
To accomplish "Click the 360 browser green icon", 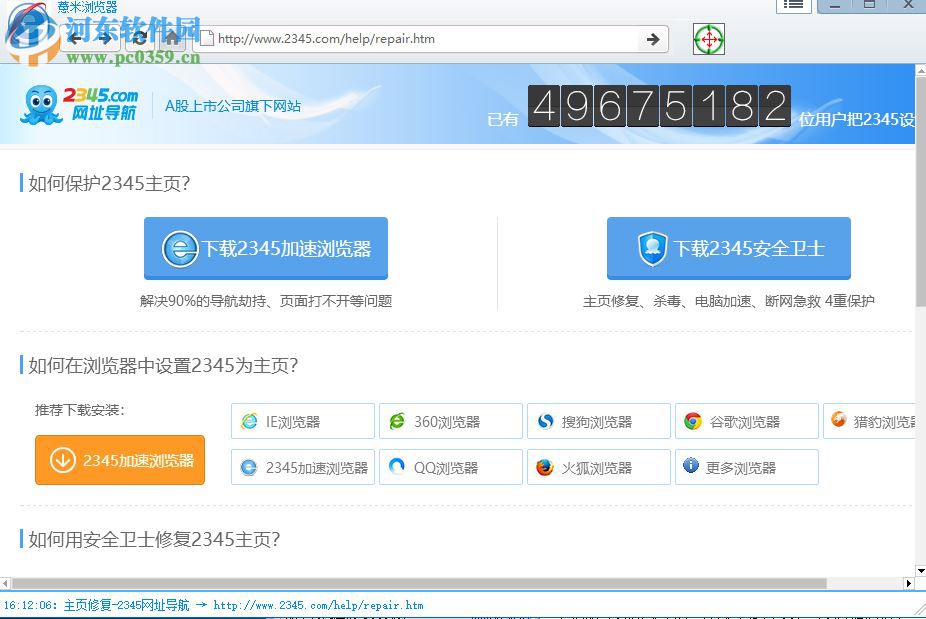I will 397,421.
